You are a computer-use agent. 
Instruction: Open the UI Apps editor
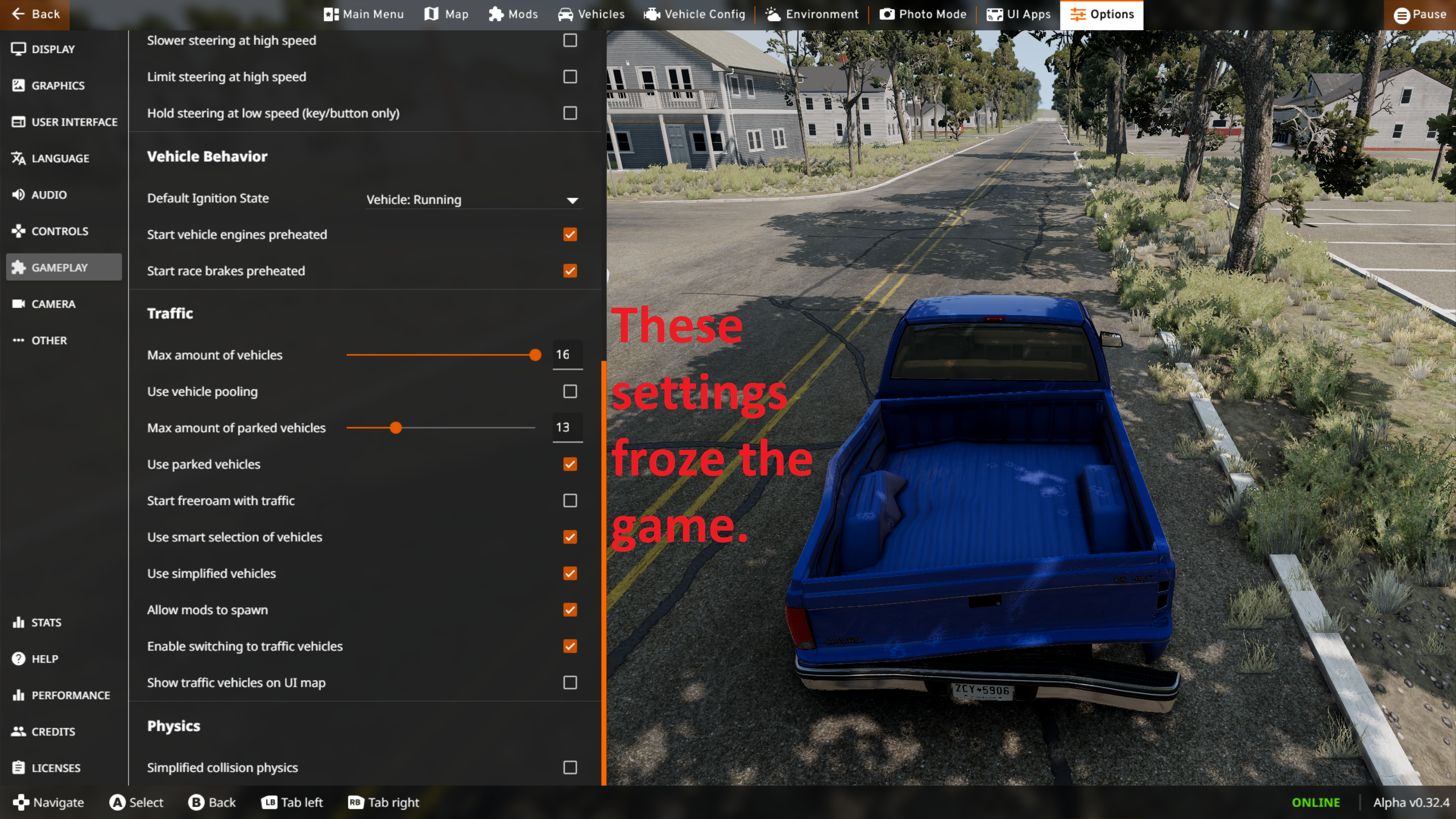(x=1018, y=14)
